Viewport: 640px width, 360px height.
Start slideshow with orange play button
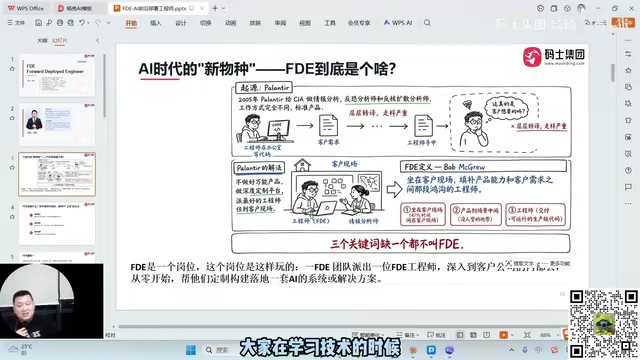click(x=503, y=335)
